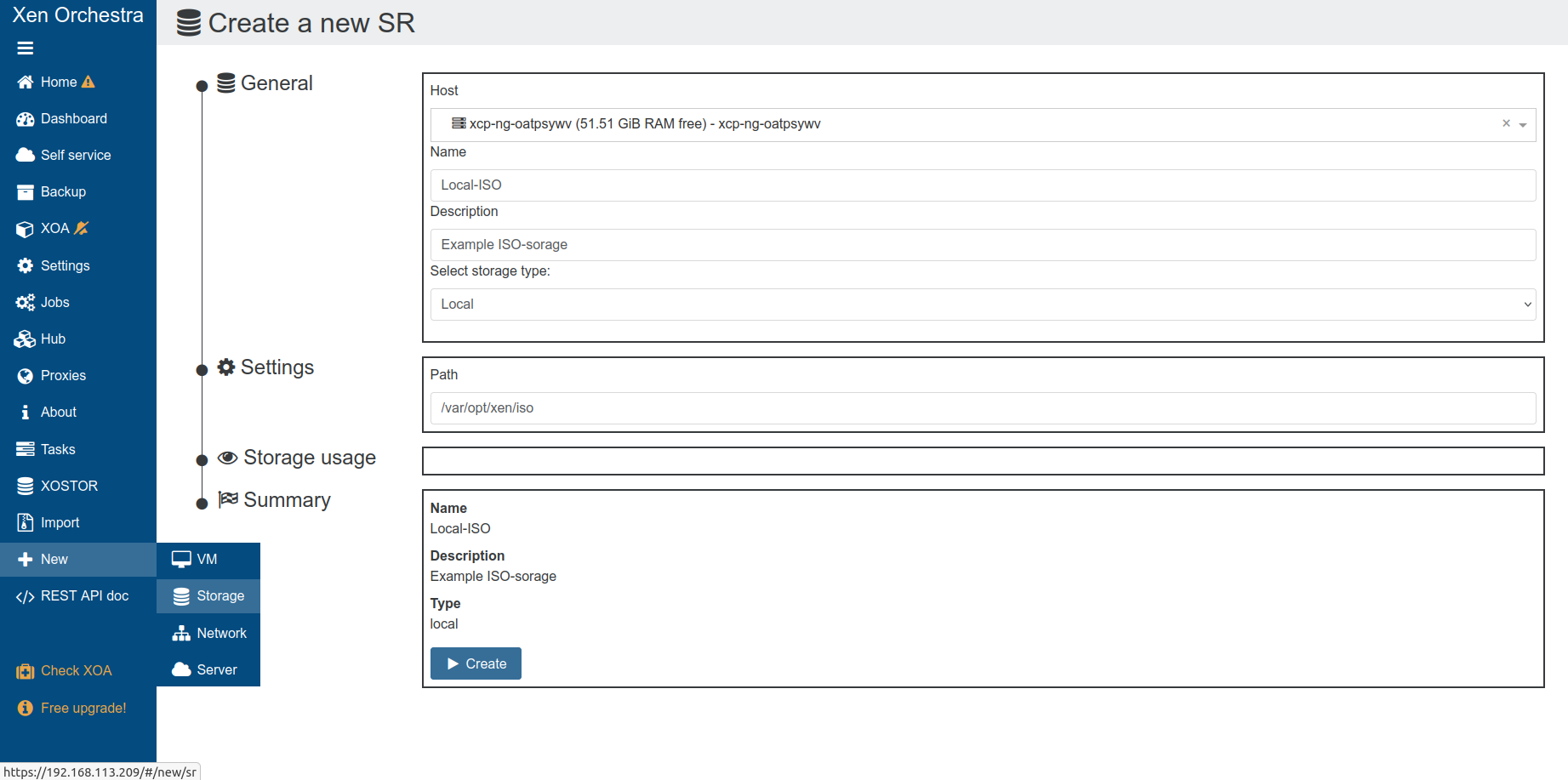The image size is (1568, 780).
Task: Open the REST API doc link
Action: (x=78, y=596)
